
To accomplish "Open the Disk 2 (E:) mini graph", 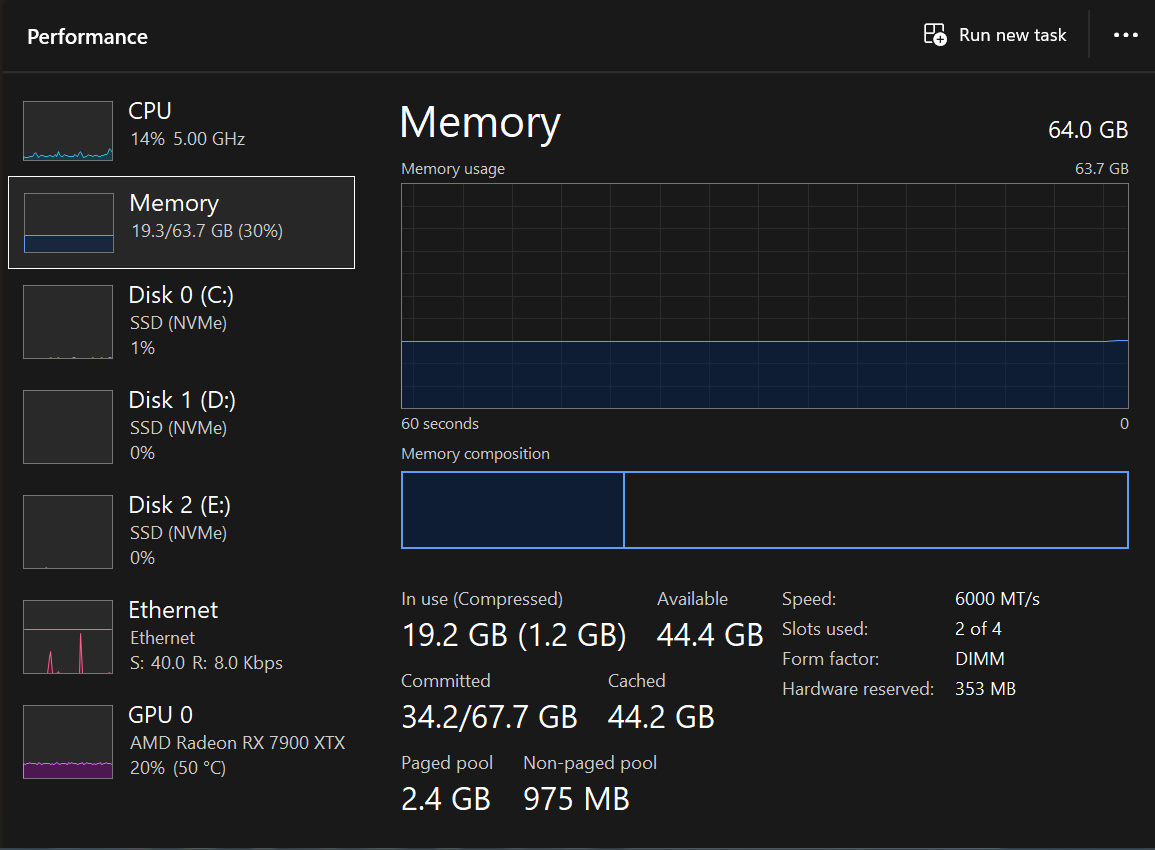I will tap(68, 532).
